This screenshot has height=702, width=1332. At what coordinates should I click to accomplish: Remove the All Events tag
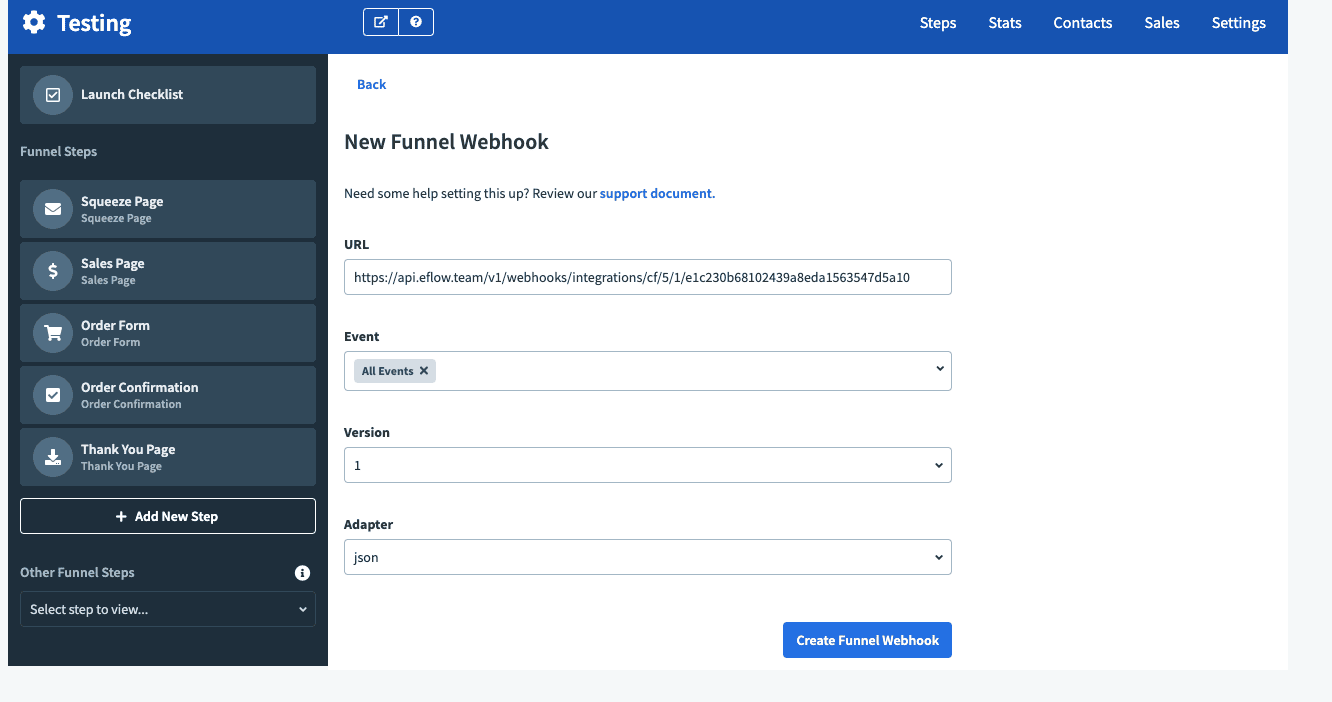[x=424, y=371]
